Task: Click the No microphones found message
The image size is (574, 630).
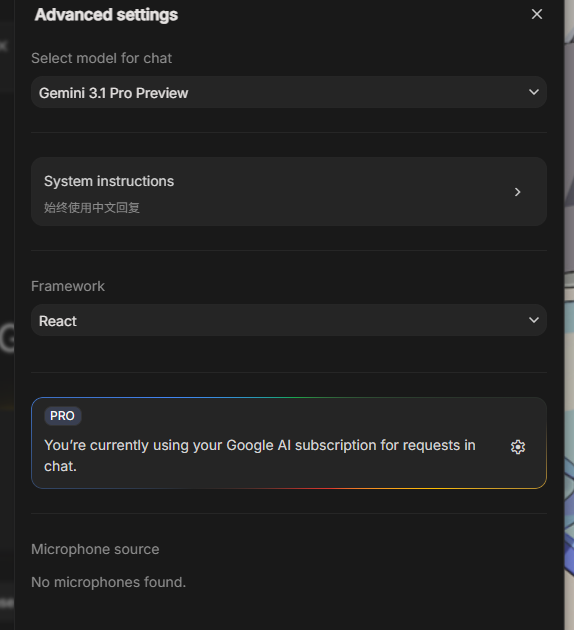Action: [108, 582]
